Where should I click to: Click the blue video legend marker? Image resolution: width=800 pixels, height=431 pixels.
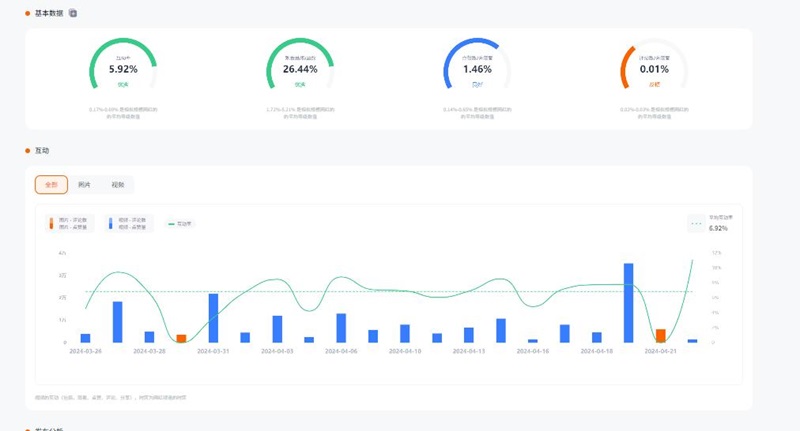point(109,223)
